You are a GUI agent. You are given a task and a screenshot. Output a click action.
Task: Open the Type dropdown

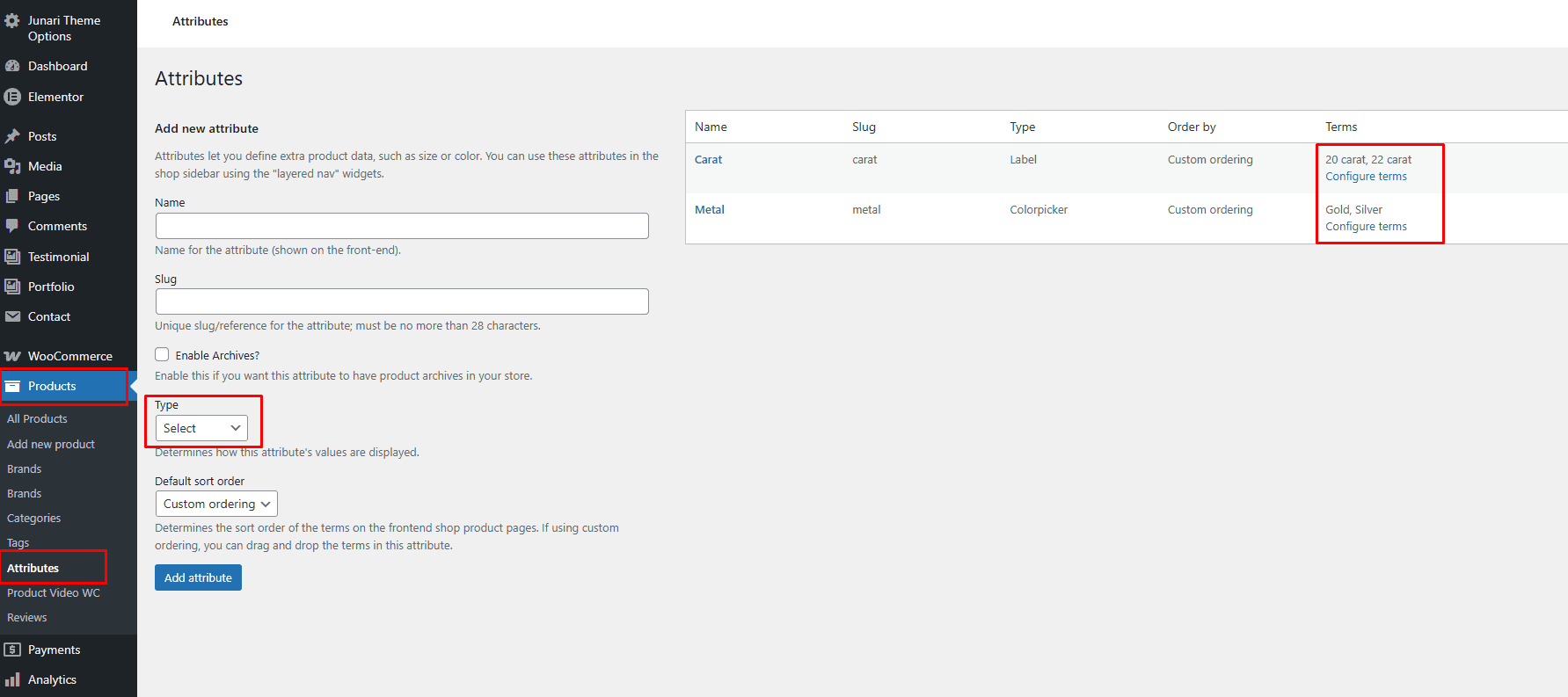tap(201, 428)
